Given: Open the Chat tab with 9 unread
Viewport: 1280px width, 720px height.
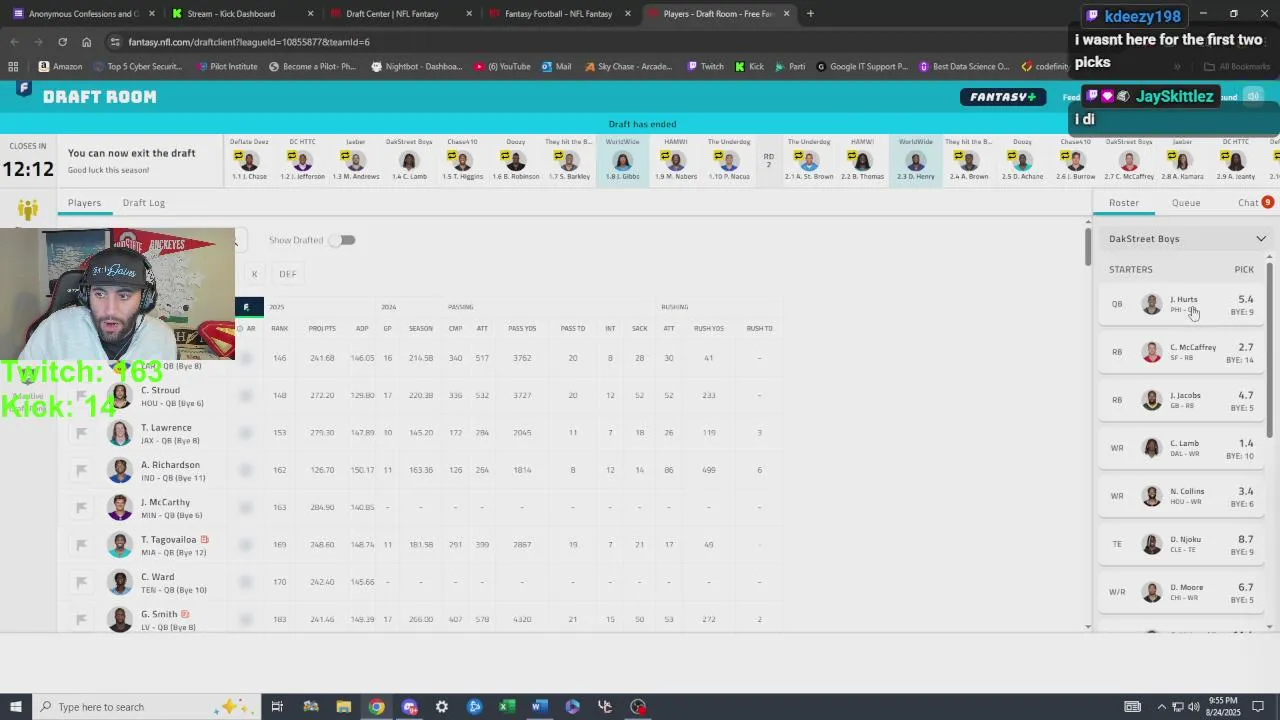Looking at the screenshot, I should click(x=1254, y=203).
